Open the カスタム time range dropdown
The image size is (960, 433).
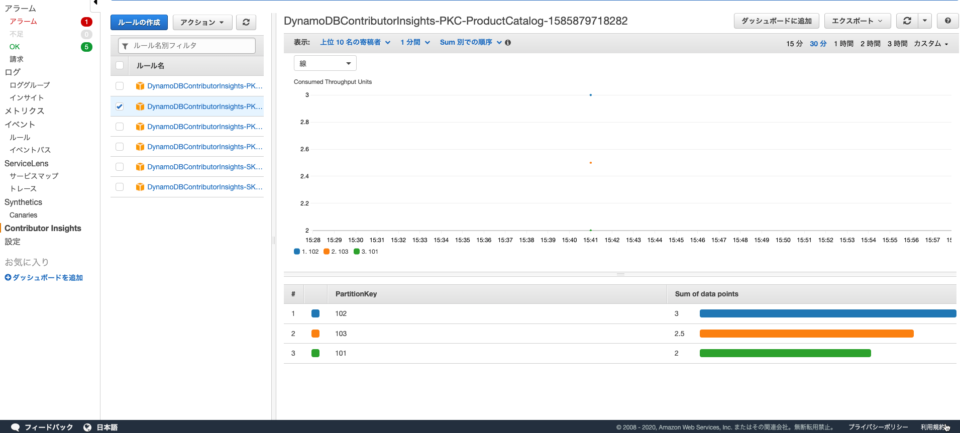[931, 43]
